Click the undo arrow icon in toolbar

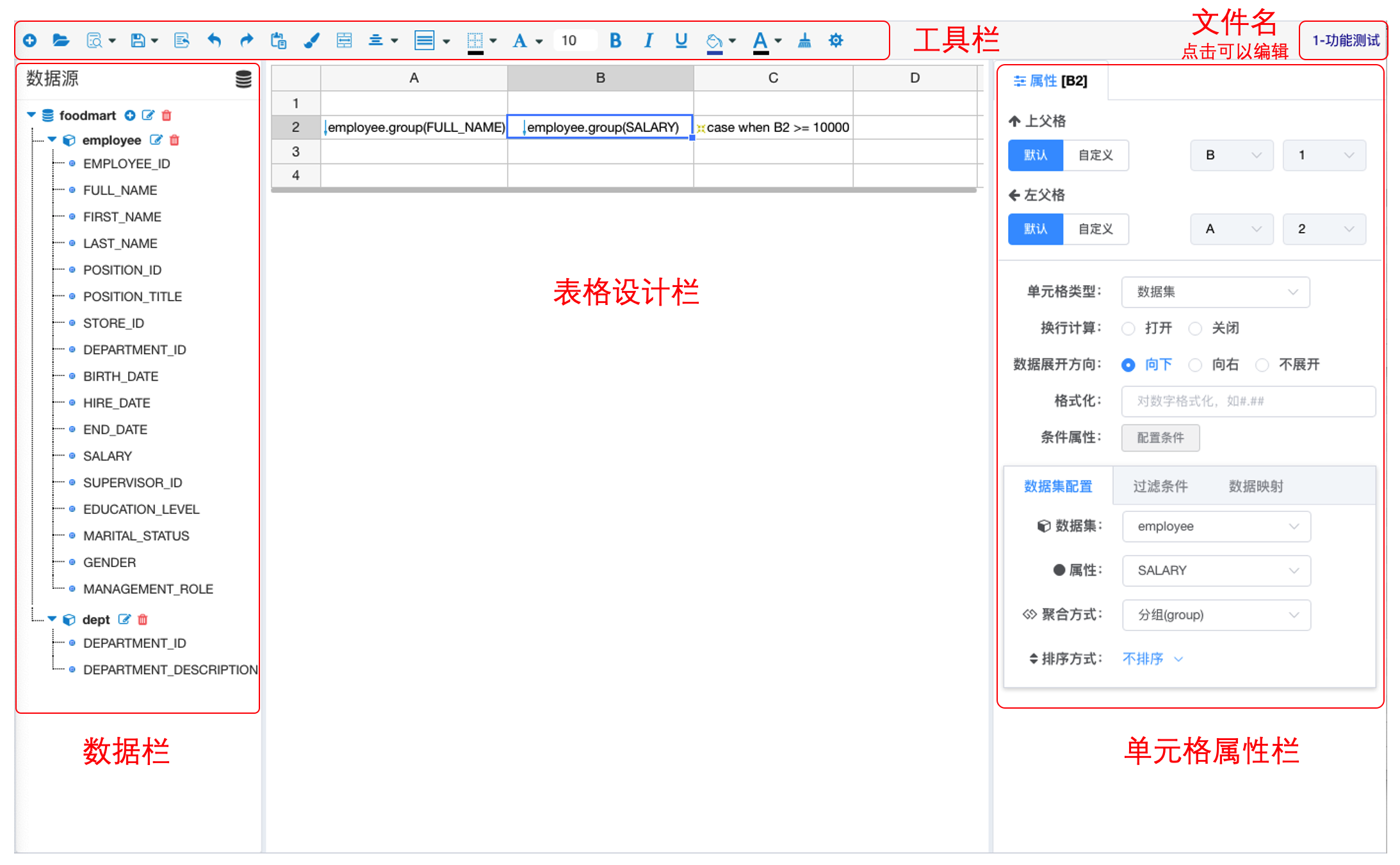pos(214,41)
